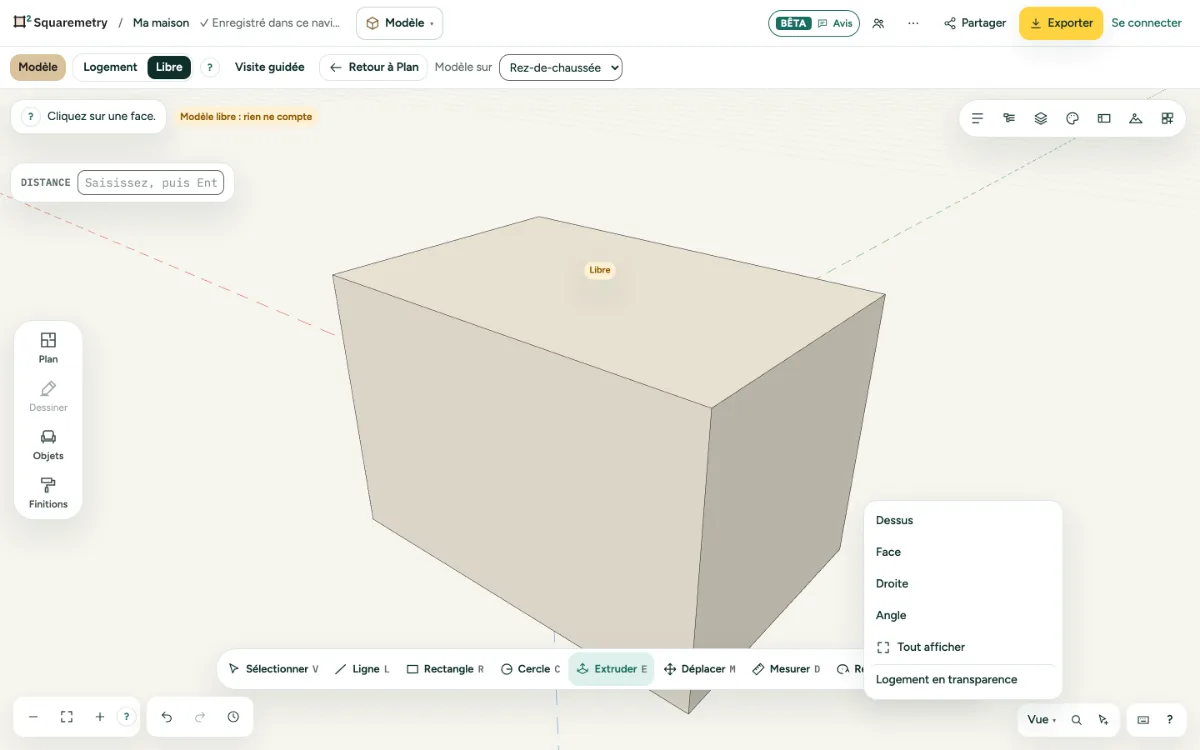This screenshot has width=1200, height=750.
Task: Open the Plan view from the sidebar
Action: click(x=48, y=347)
